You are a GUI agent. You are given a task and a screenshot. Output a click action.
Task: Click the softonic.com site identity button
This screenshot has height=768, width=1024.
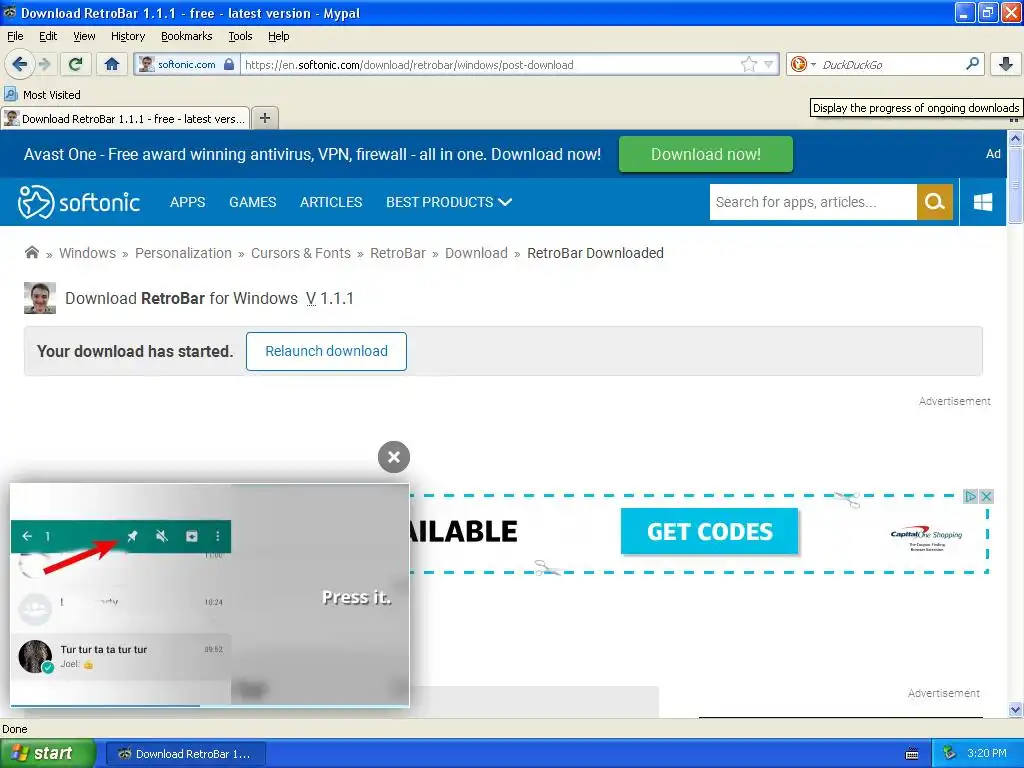click(x=187, y=64)
